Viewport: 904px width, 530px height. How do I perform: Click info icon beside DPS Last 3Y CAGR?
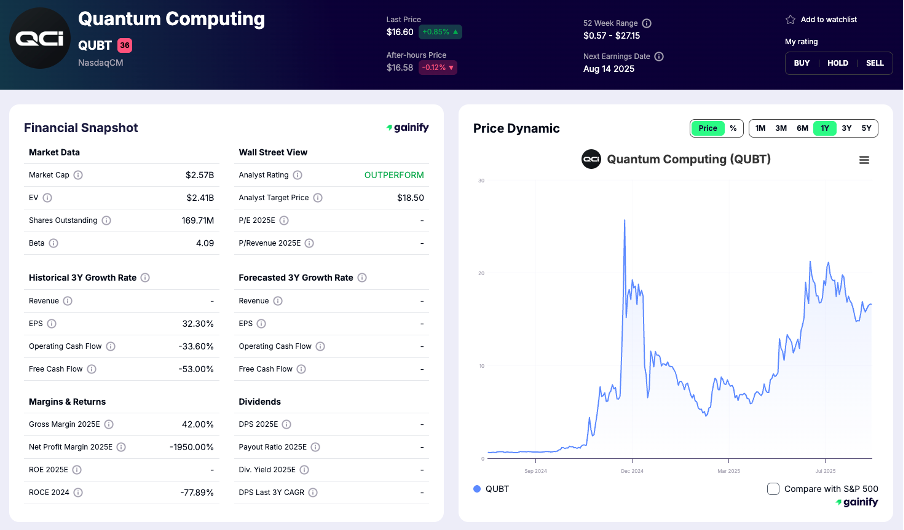[312, 492]
